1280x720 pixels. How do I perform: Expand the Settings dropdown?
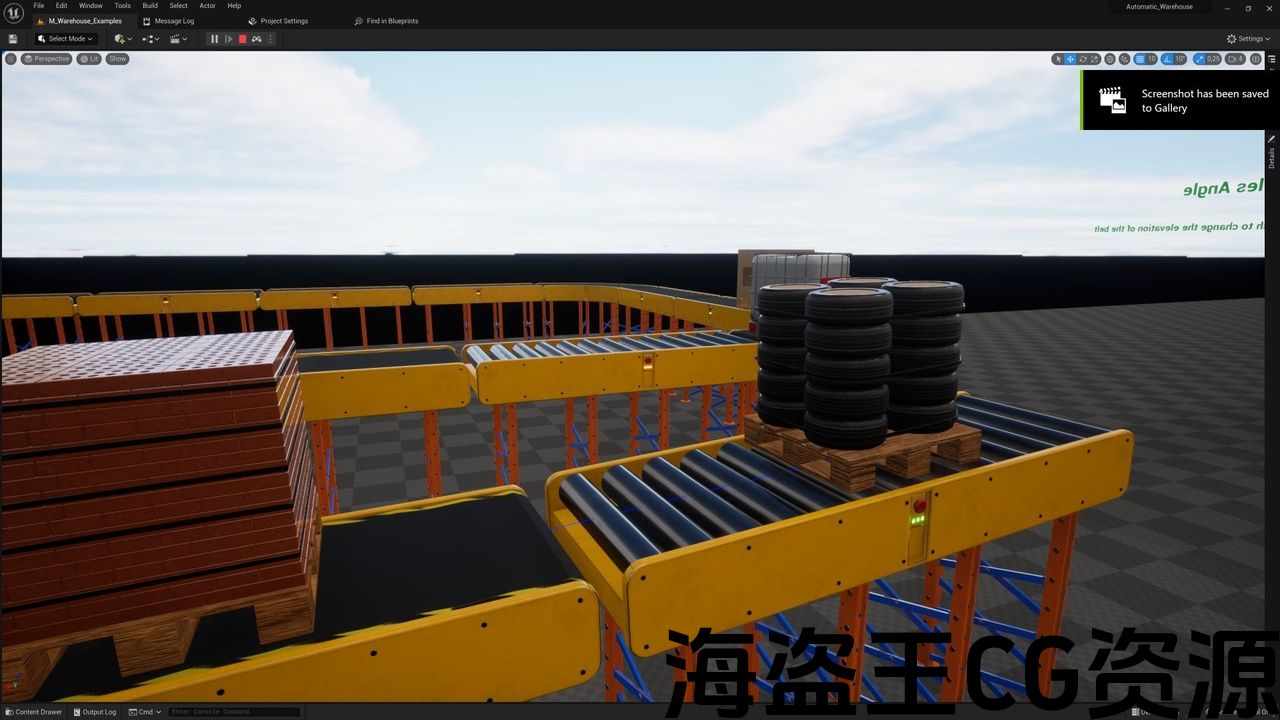[x=1250, y=39]
